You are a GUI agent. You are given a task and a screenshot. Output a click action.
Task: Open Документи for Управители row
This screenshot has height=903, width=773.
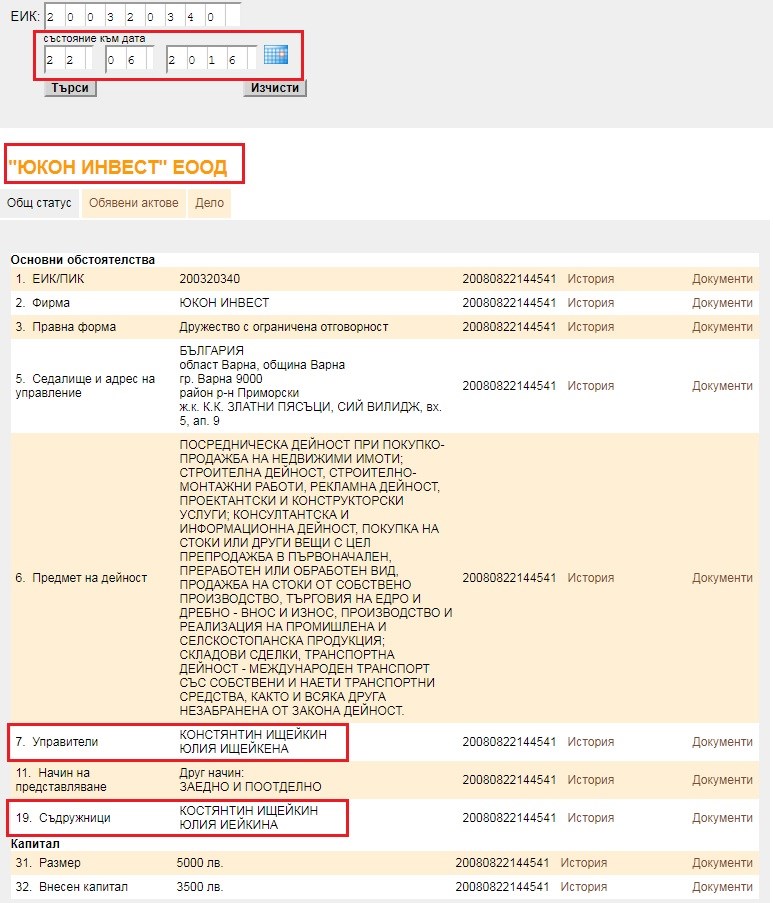[x=722, y=742]
